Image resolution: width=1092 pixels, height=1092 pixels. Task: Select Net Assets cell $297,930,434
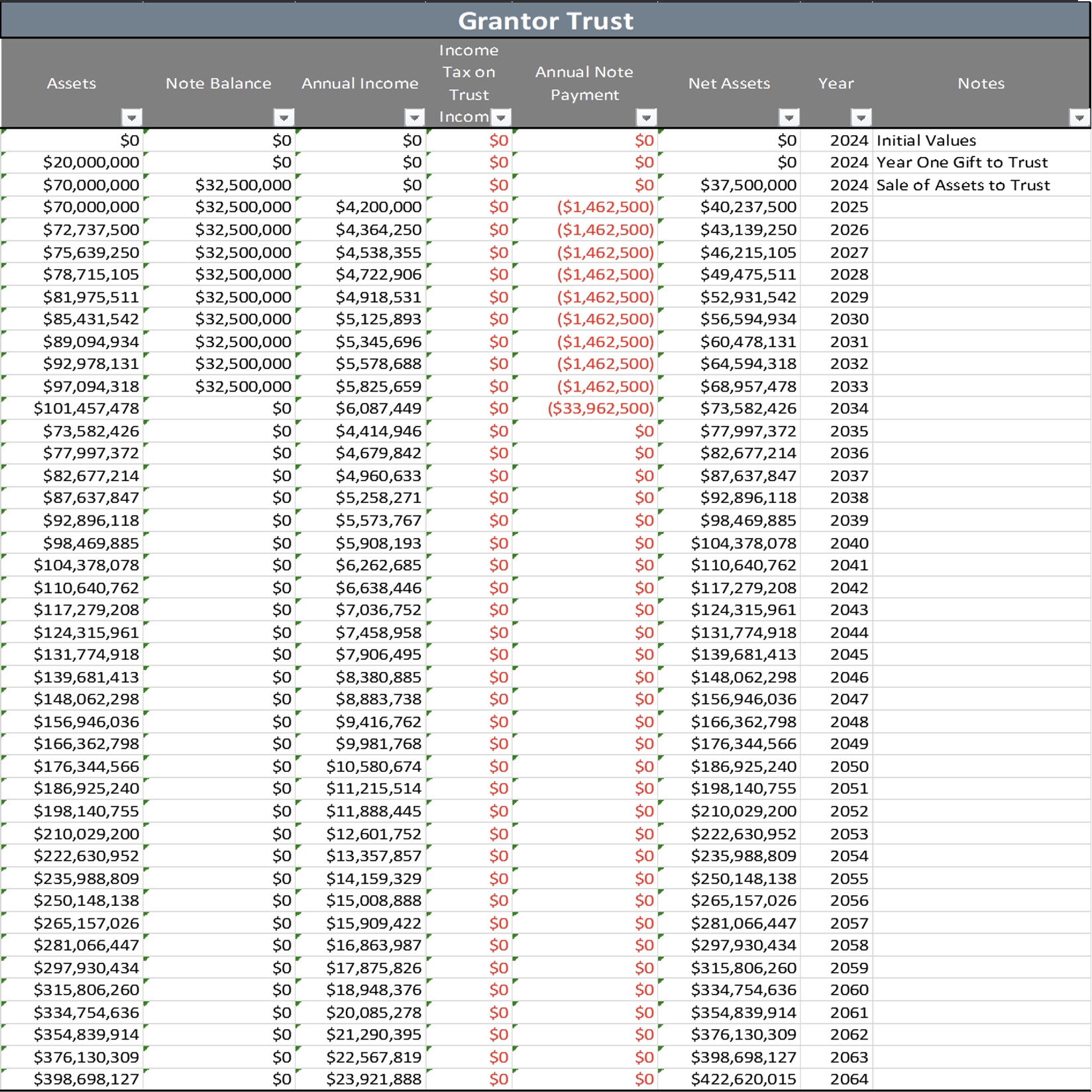[729, 945]
